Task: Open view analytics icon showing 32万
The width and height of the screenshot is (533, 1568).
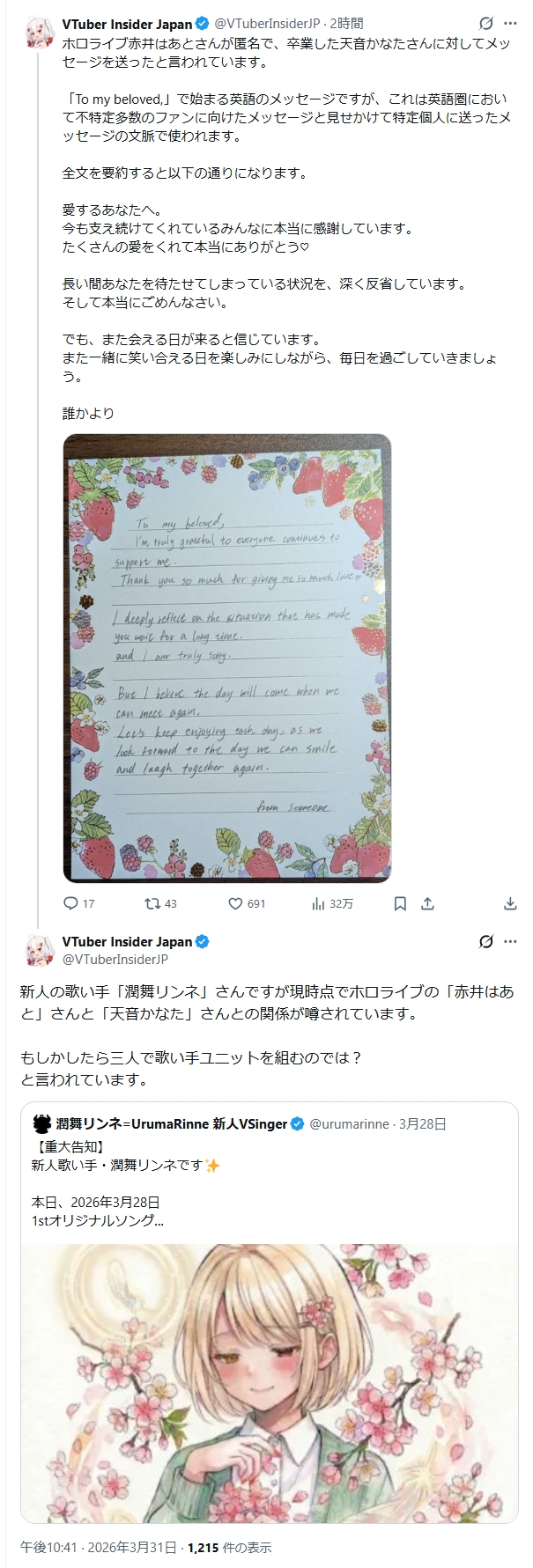Action: 319,903
